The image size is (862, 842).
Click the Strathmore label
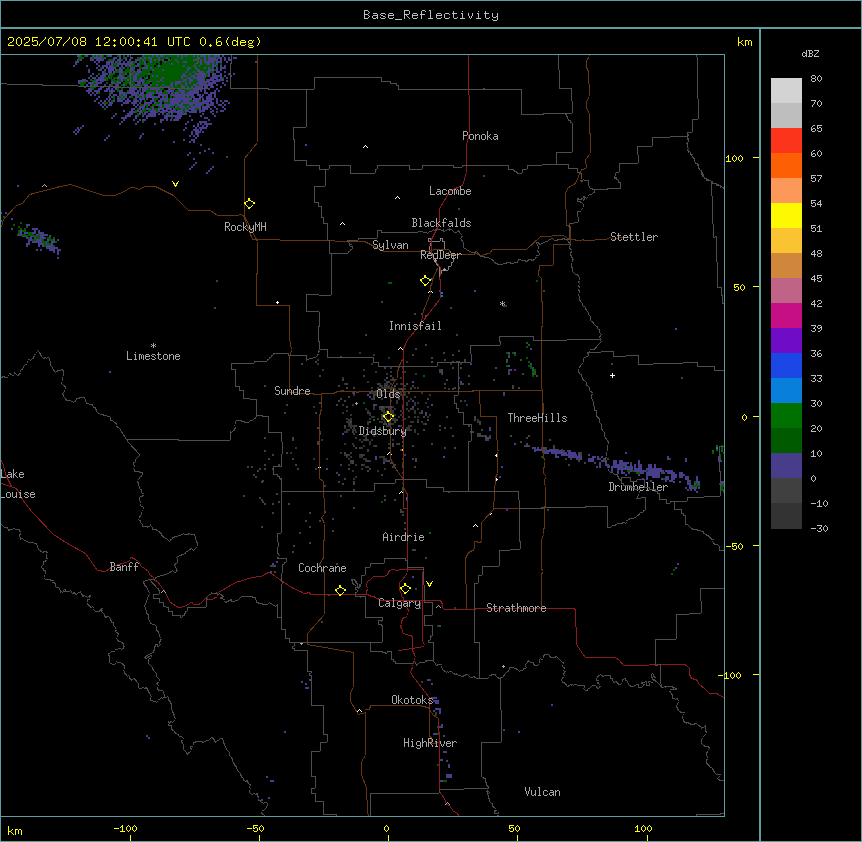tap(516, 608)
